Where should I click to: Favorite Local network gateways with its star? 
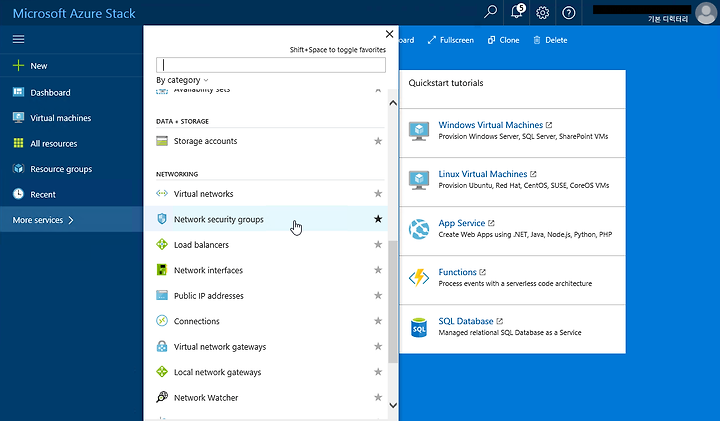[378, 371]
